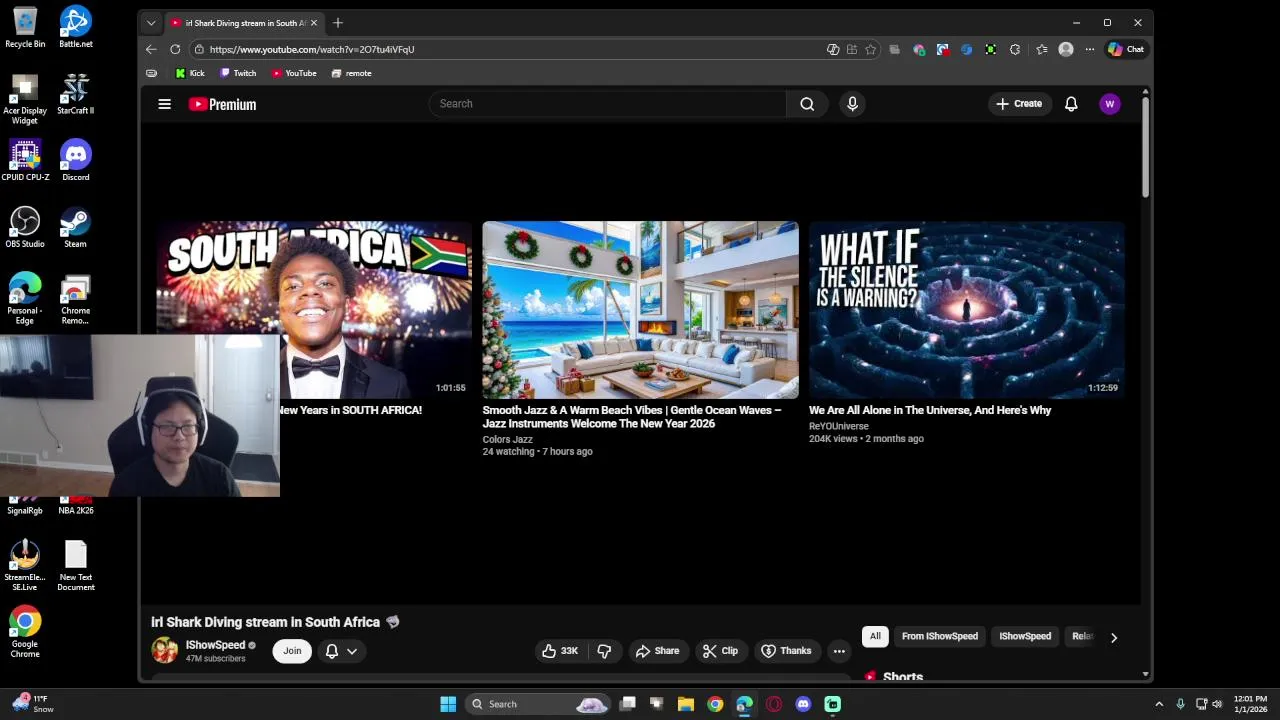Open We Are All Alone video title
This screenshot has width=1280, height=720.
point(930,410)
